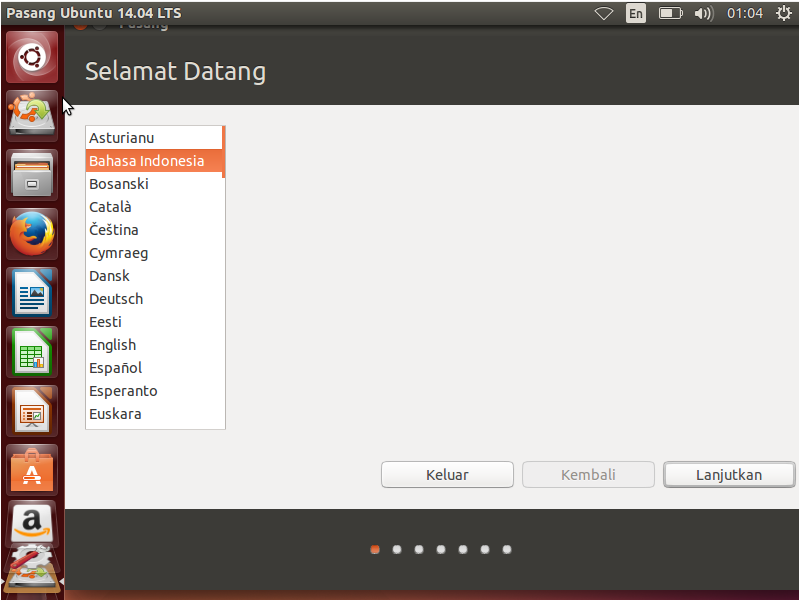Click the language list scrollbar
The image size is (800, 601).
pos(223,152)
